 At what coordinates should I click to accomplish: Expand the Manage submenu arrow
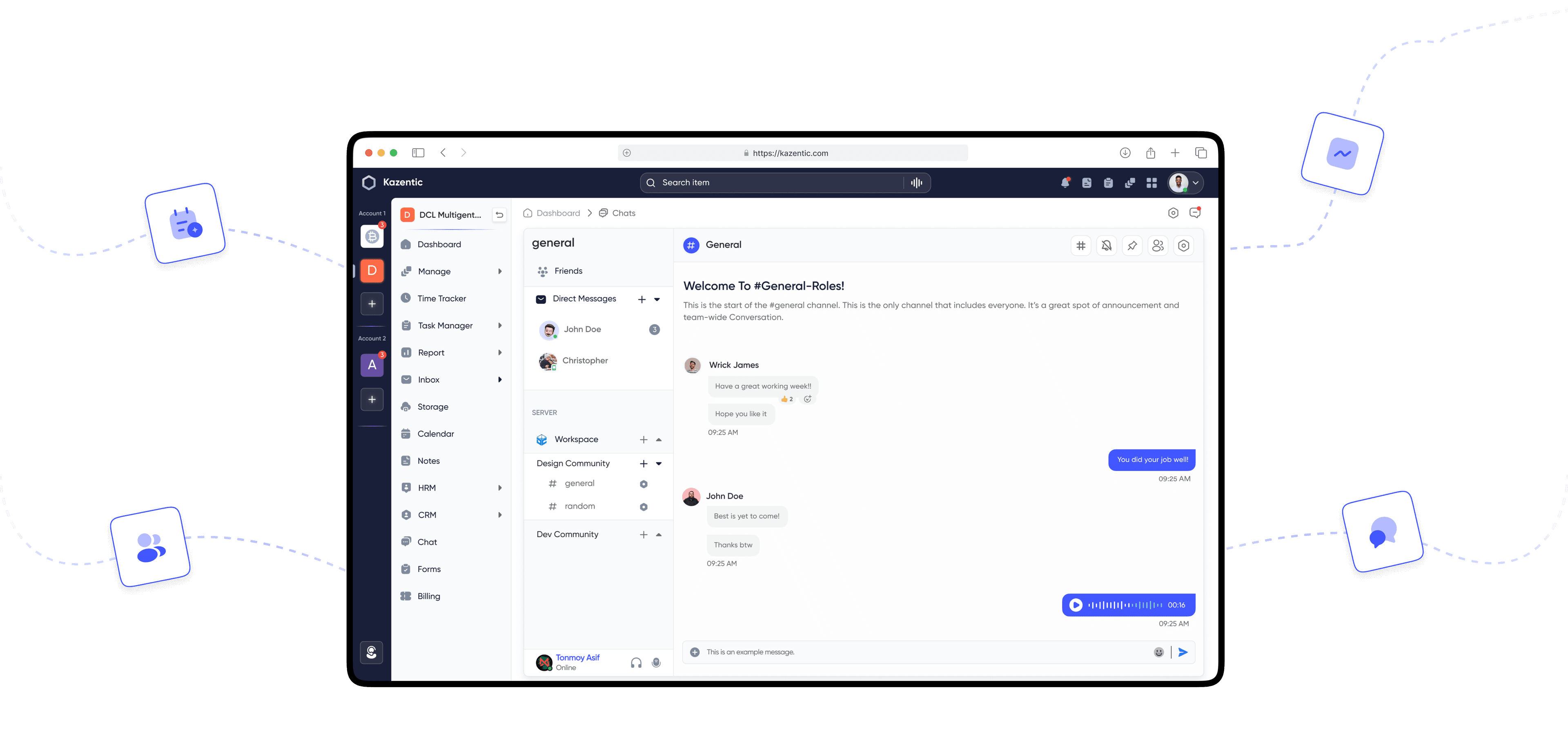coord(500,272)
